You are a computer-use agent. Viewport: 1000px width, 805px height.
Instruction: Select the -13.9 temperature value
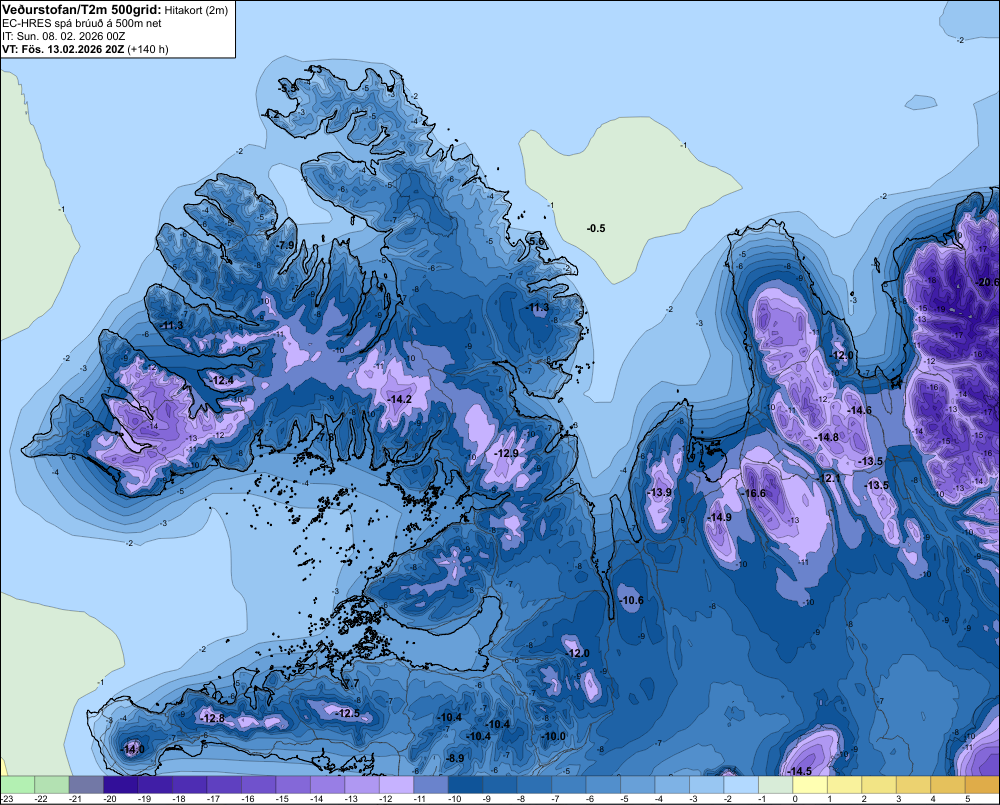[x=659, y=492]
